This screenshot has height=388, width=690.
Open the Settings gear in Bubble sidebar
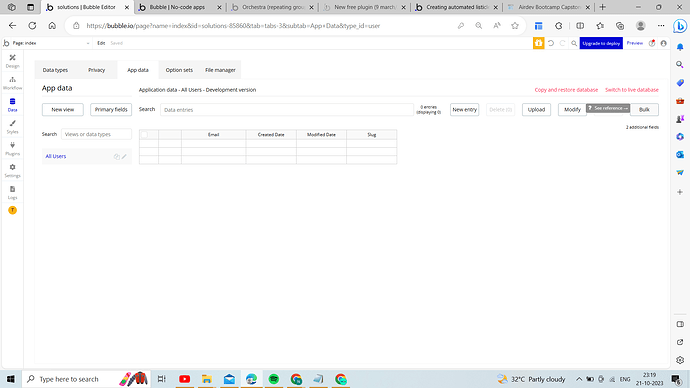tap(12, 167)
